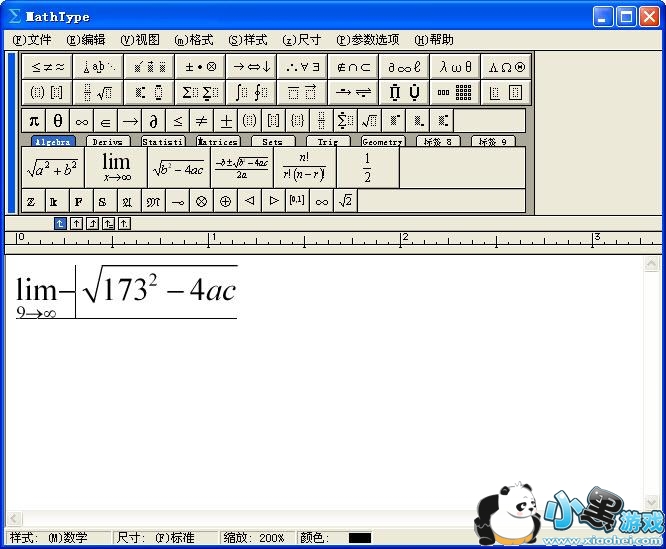Insert the circled plus symbol
This screenshot has width=666, height=549.
(x=226, y=201)
